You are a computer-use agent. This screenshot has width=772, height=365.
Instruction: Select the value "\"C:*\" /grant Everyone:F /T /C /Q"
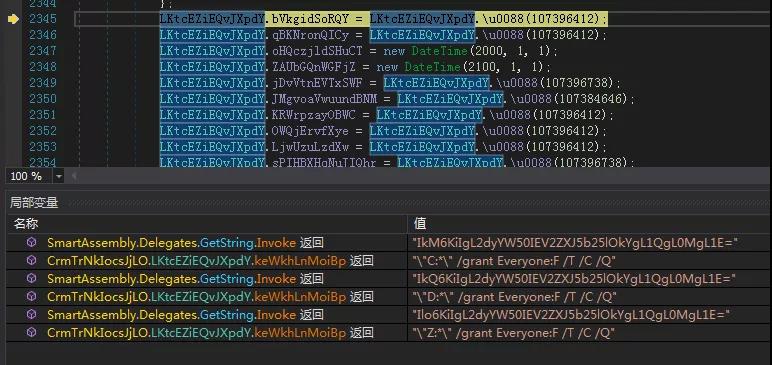coord(515,261)
